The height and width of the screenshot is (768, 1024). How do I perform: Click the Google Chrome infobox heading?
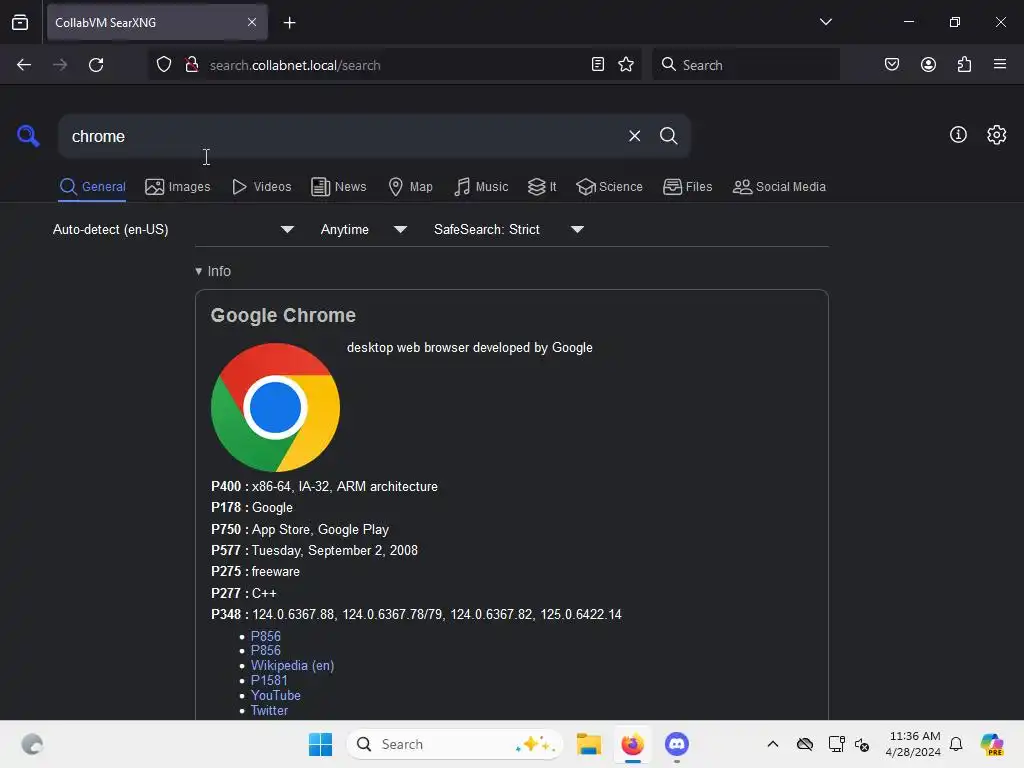[283, 315]
